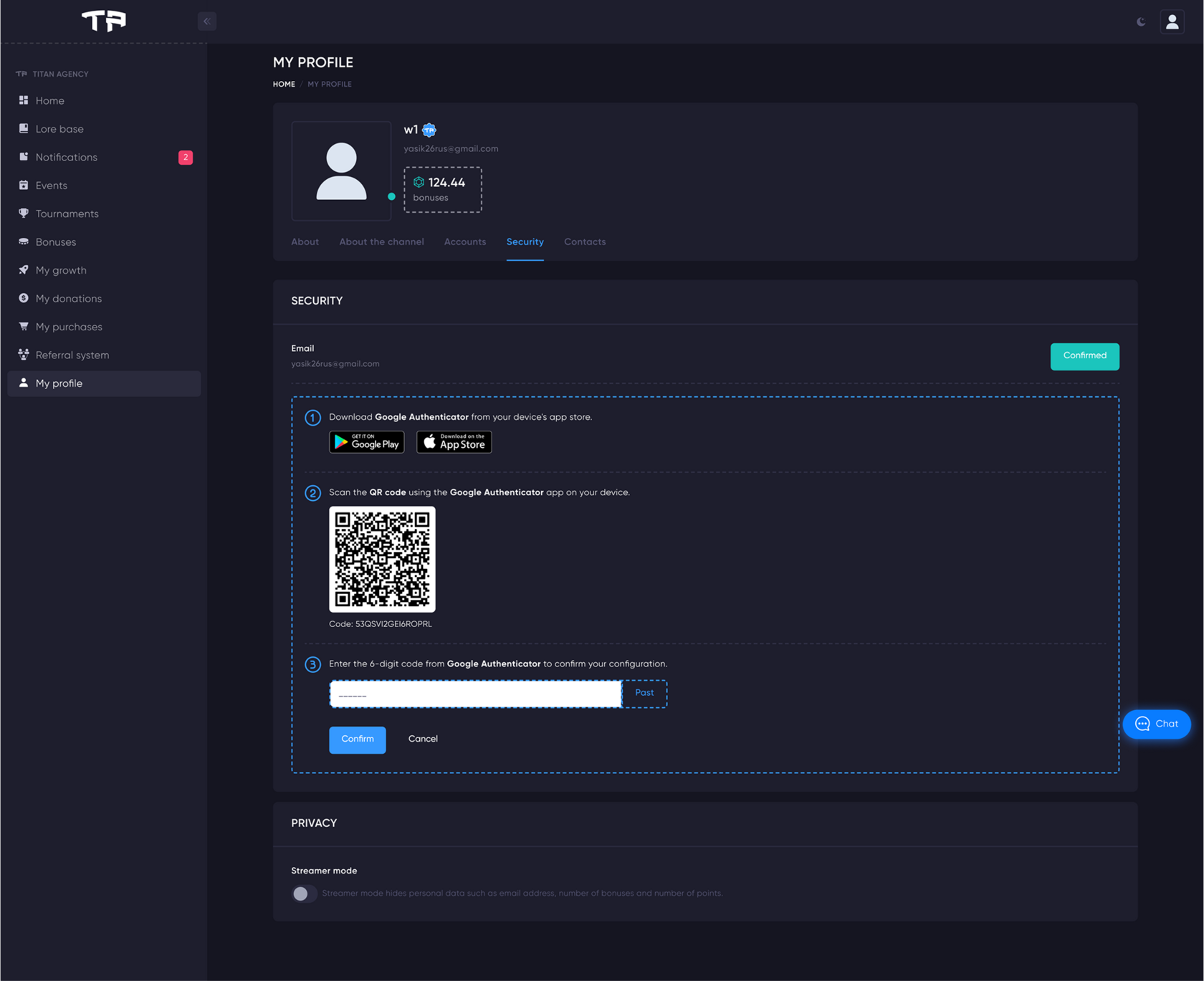Click the My growth rocket icon
Viewport: 1204px width, 981px height.
tap(24, 270)
